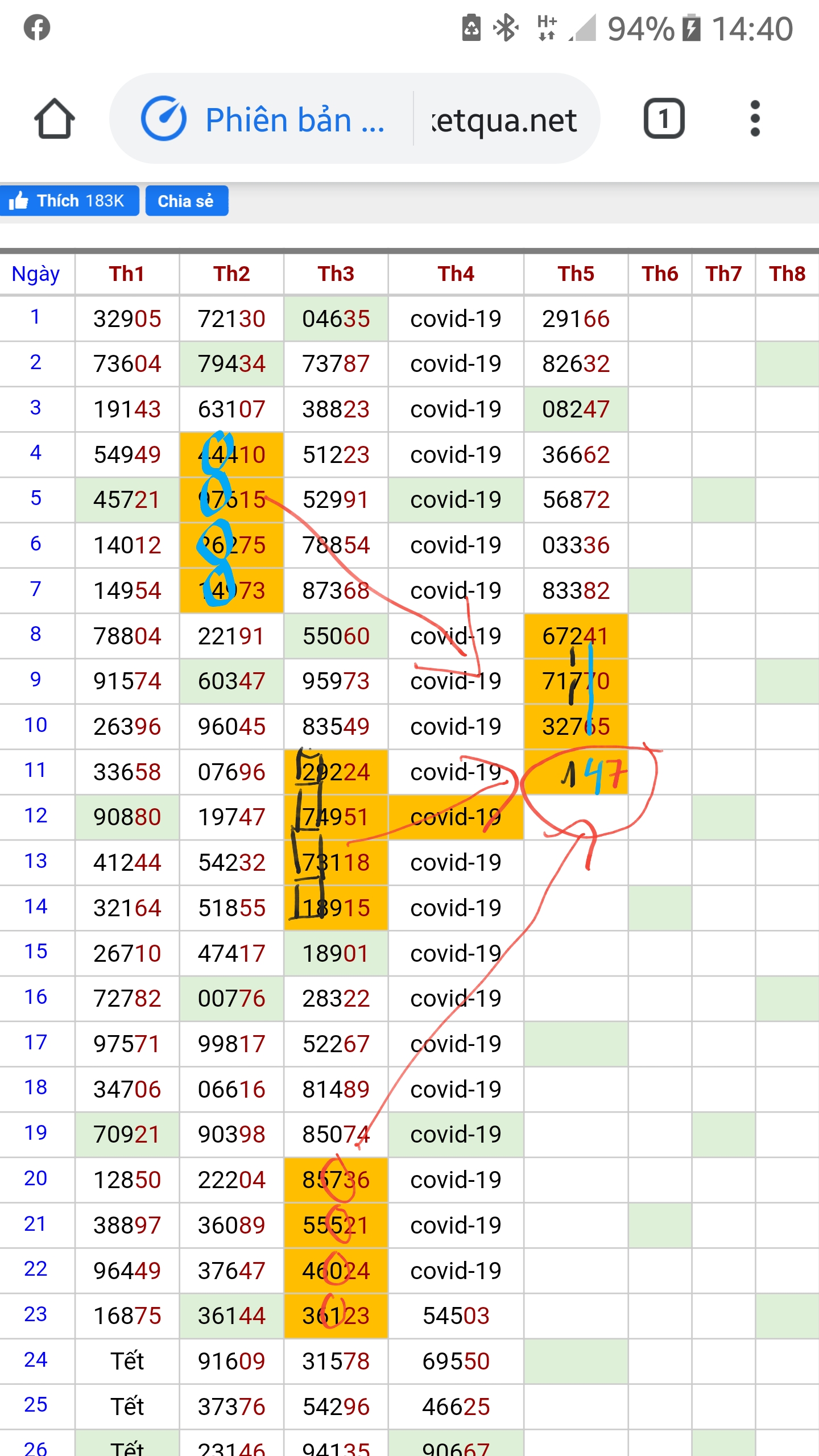Tap cell 83382 in Th5
This screenshot has height=1456, width=819.
click(576, 591)
